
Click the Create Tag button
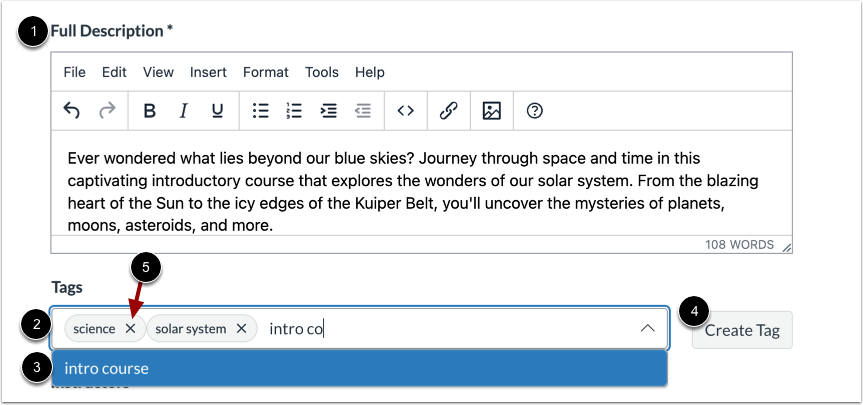tap(742, 330)
